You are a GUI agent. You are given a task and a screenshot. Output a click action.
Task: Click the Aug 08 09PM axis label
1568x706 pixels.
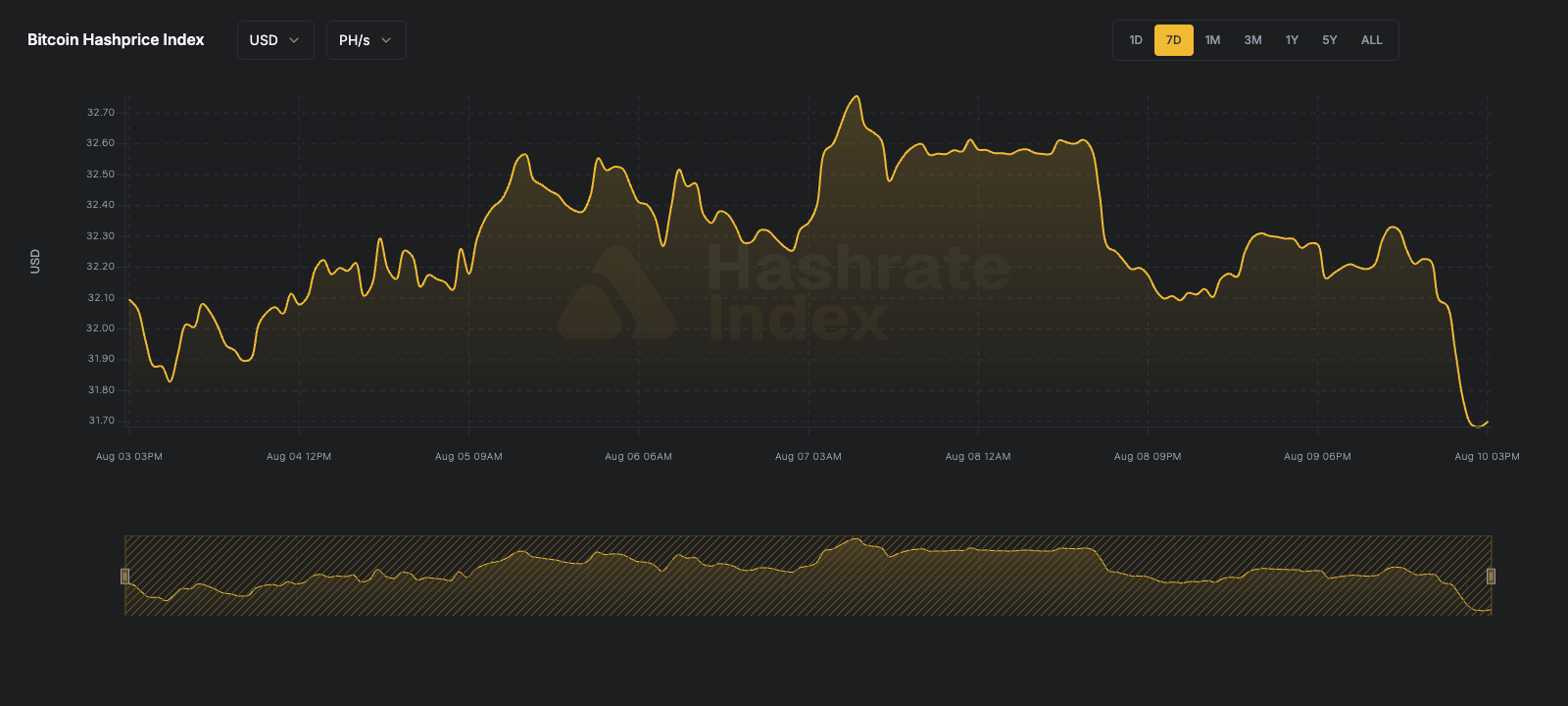point(1148,457)
